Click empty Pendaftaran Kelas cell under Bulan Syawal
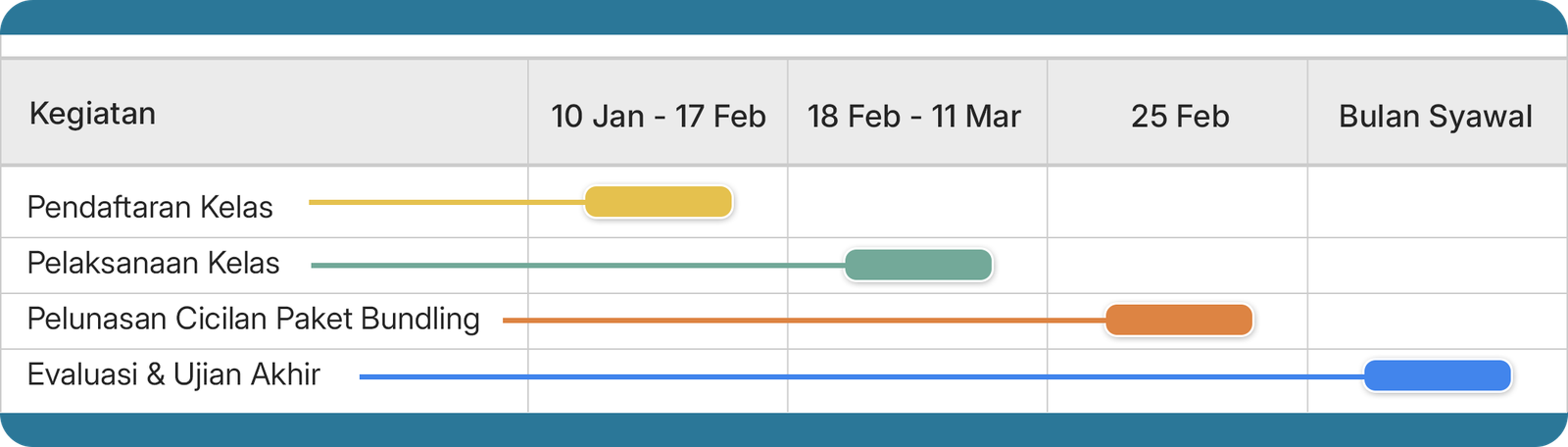Viewport: 1568px width, 447px height. (x=1437, y=202)
